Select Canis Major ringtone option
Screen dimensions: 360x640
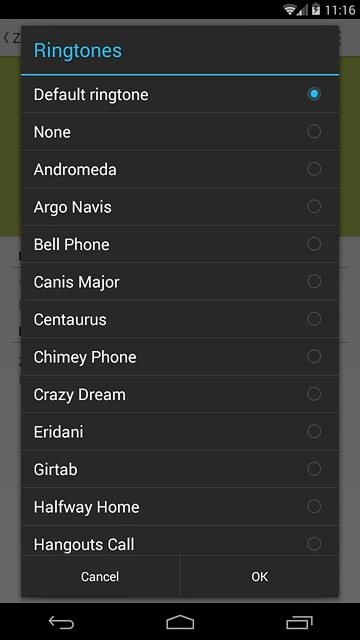click(x=180, y=282)
